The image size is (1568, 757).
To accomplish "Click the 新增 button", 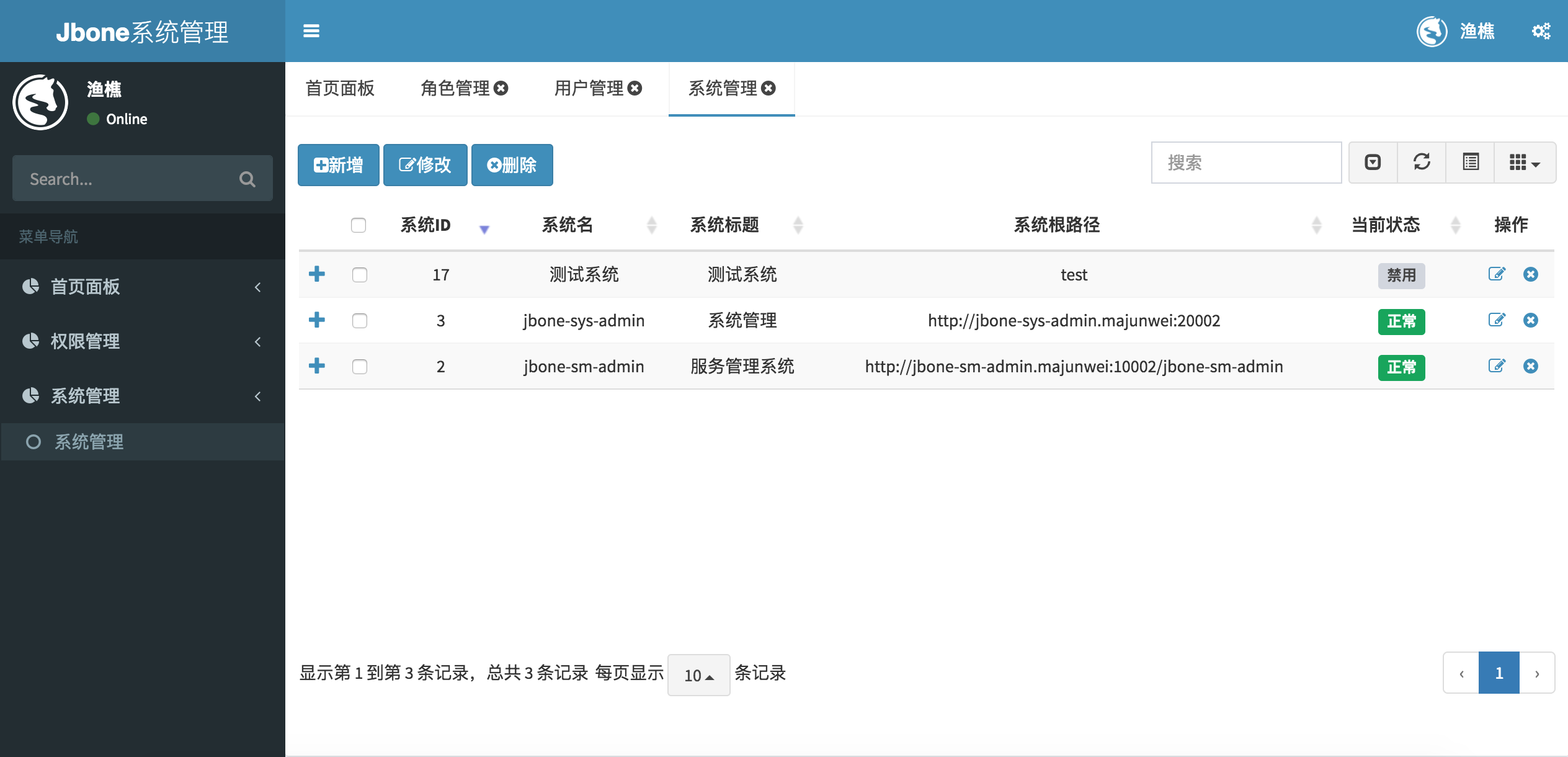I will [338, 165].
